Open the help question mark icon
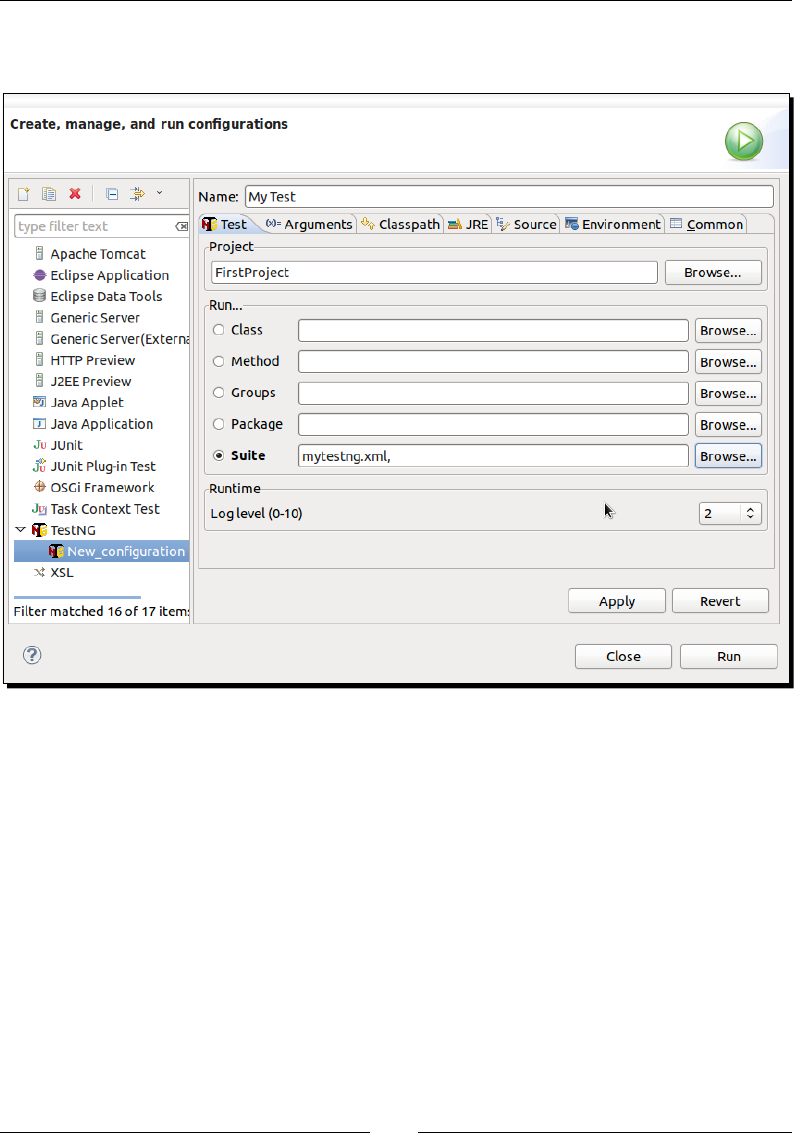The image size is (795, 1142). [32, 655]
